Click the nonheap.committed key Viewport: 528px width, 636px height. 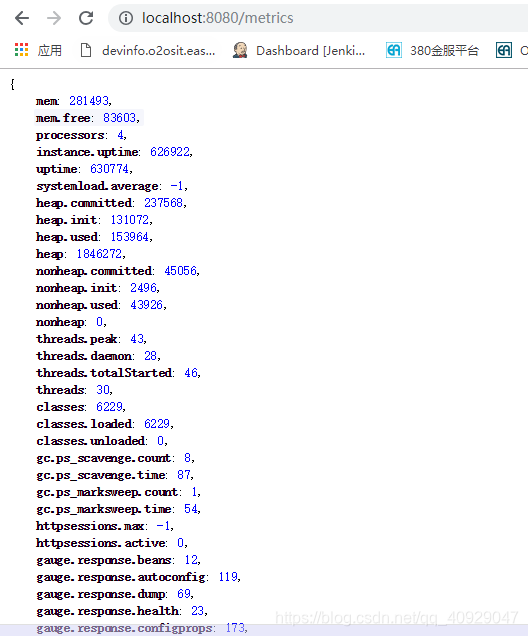pyautogui.click(x=94, y=271)
